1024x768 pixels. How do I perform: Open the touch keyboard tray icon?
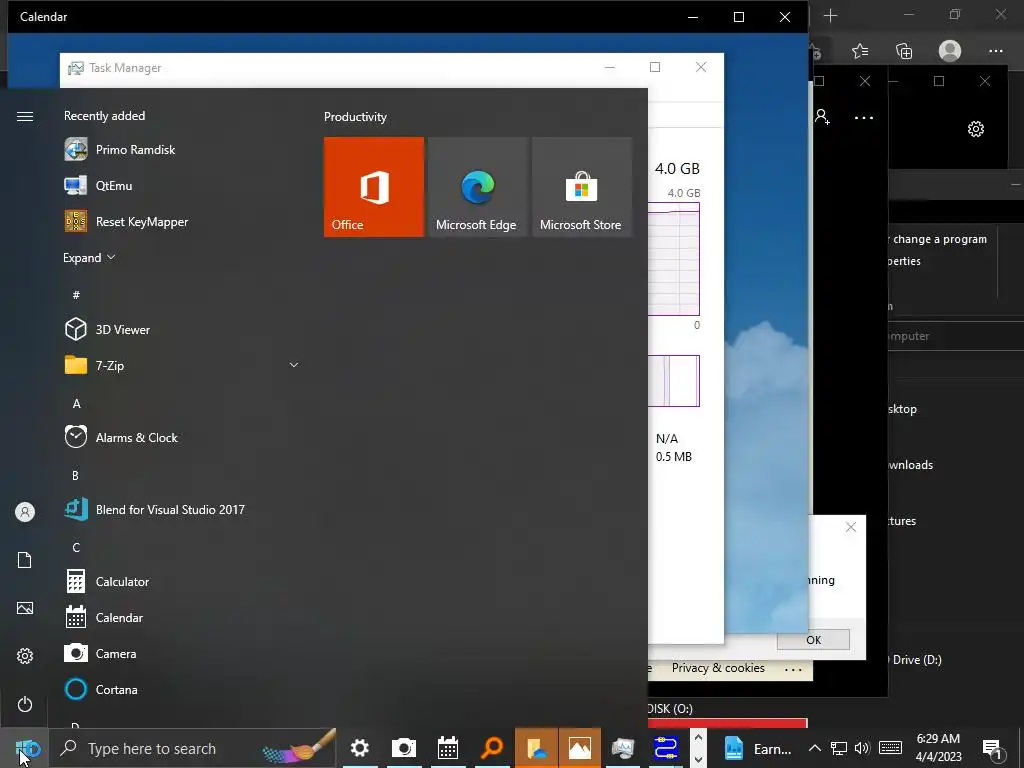pos(891,748)
